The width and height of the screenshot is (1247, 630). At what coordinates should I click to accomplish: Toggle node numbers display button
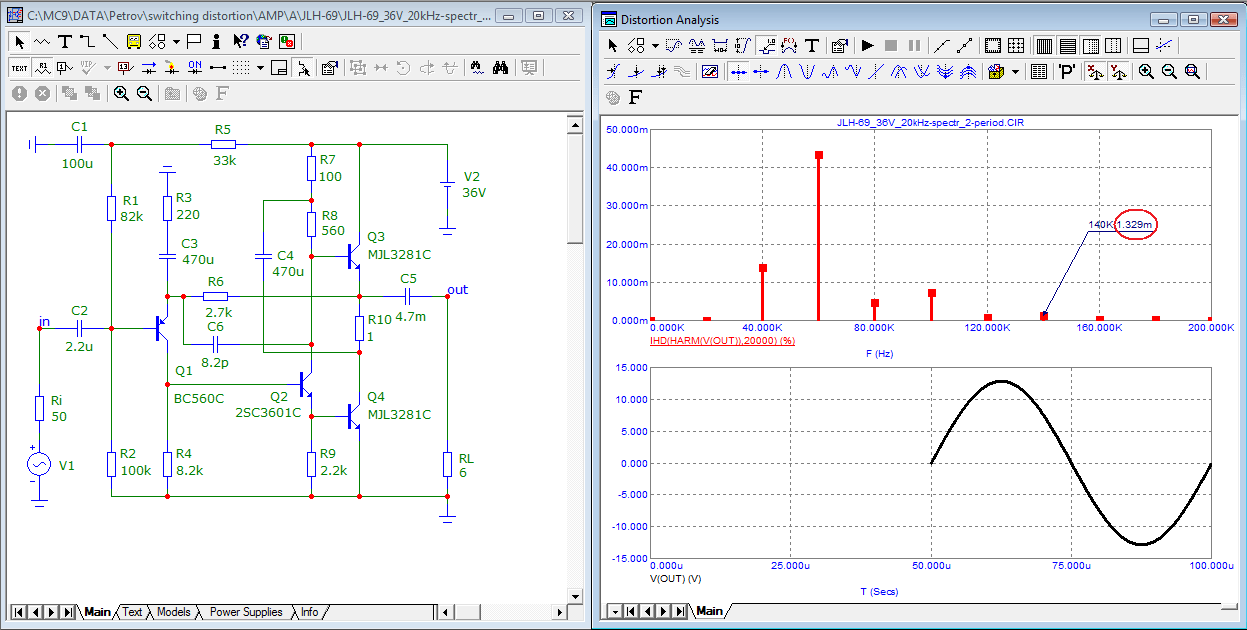pos(64,68)
